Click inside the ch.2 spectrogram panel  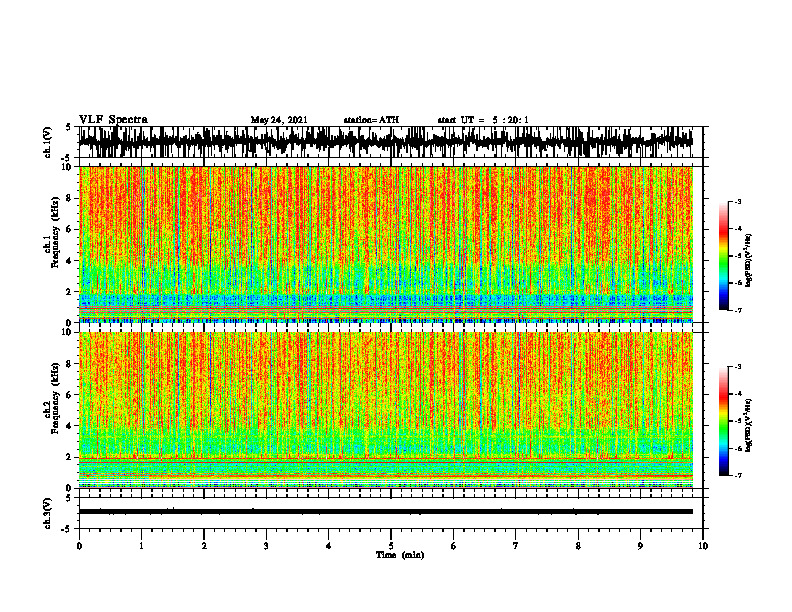point(385,410)
